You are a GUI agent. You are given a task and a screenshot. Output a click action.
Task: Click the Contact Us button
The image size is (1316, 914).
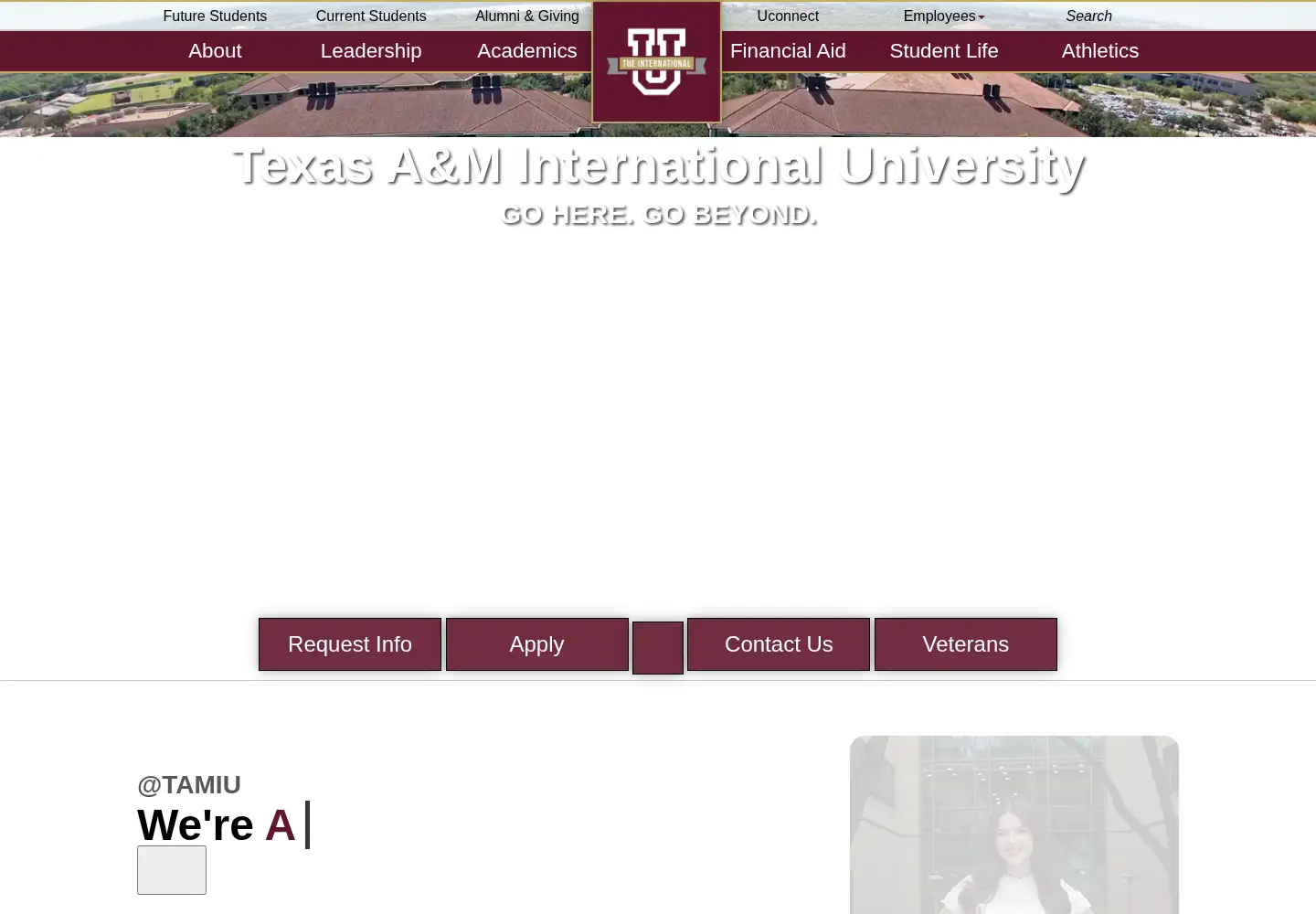click(779, 644)
